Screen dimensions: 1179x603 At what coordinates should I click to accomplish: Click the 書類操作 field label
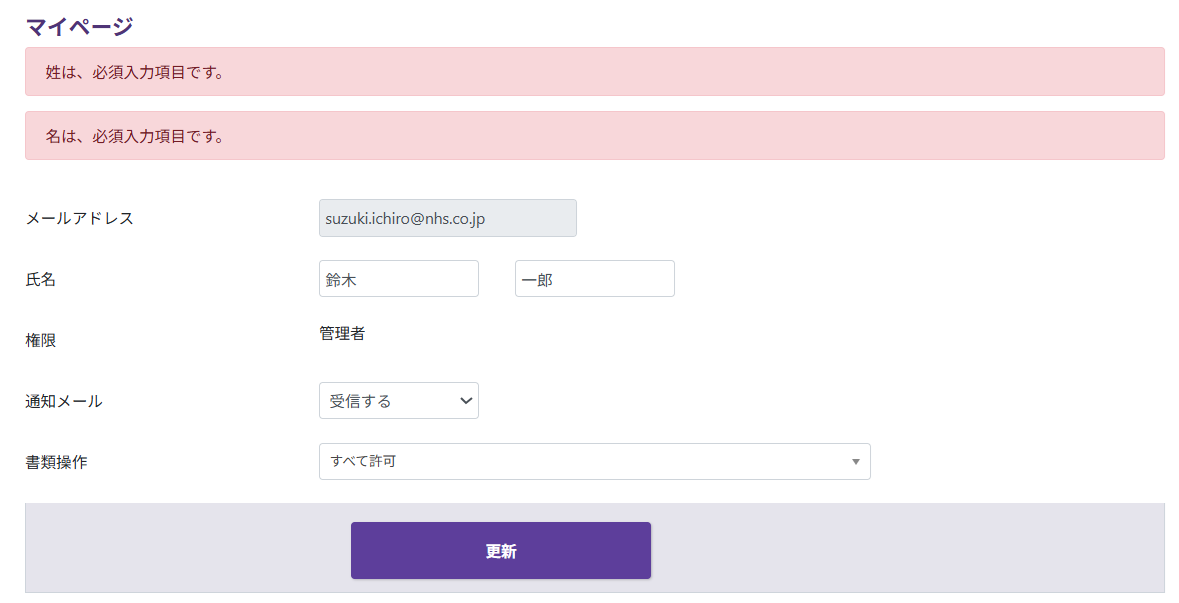[x=56, y=462]
